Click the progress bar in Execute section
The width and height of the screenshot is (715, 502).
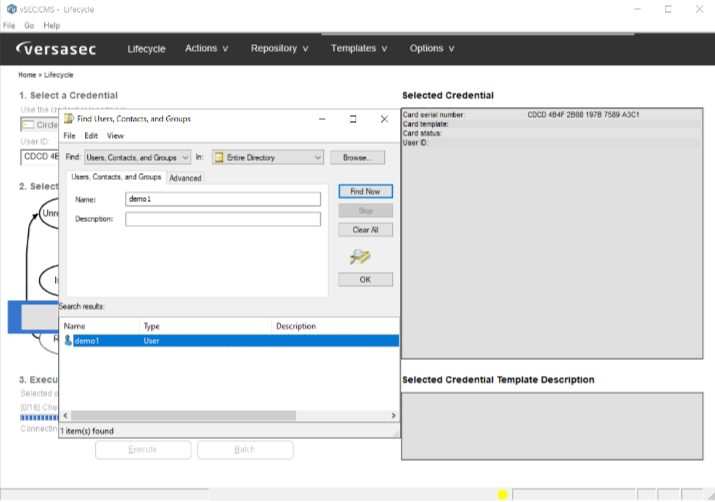pyautogui.click(x=39, y=418)
